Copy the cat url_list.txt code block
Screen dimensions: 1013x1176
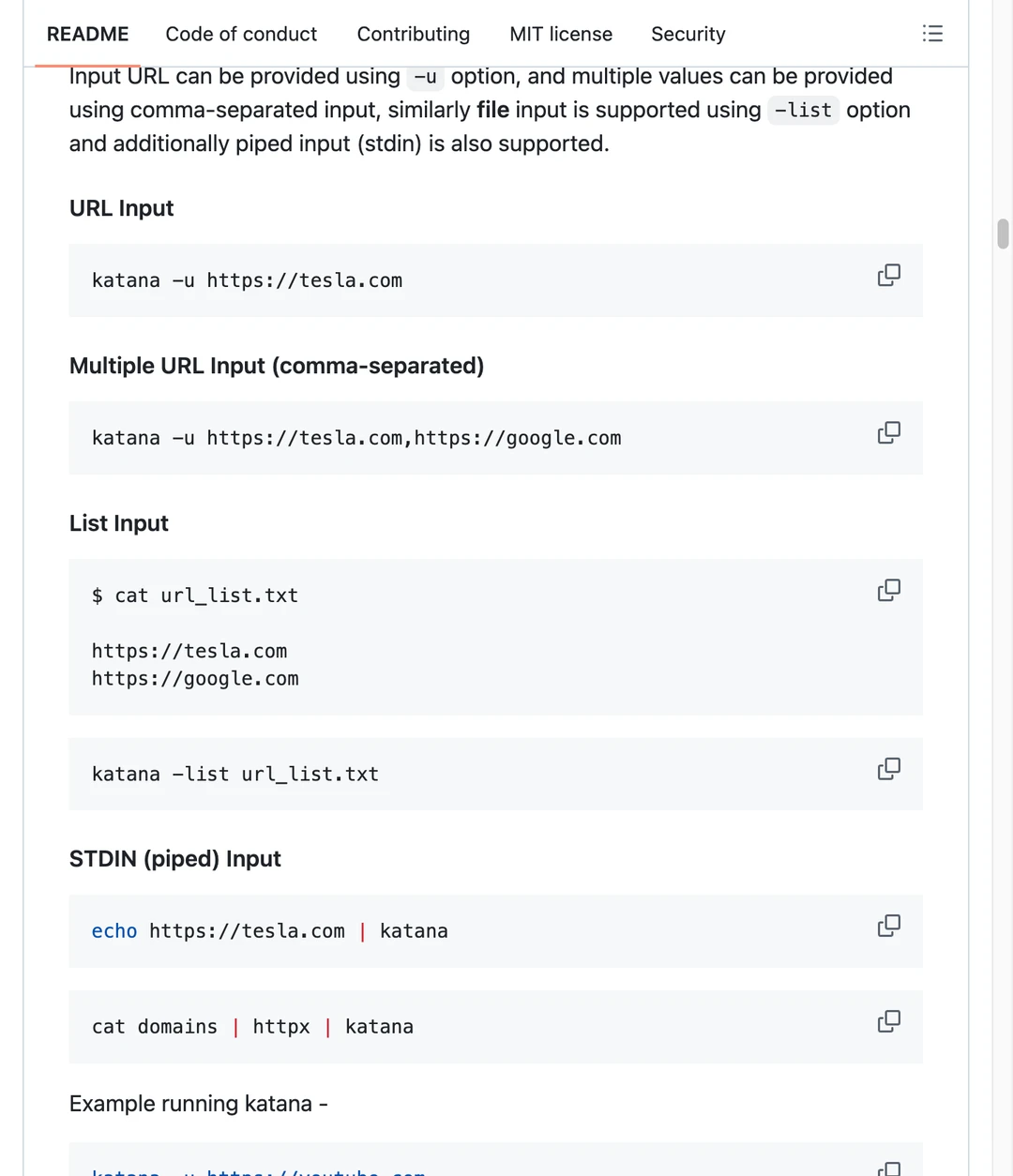(x=888, y=590)
